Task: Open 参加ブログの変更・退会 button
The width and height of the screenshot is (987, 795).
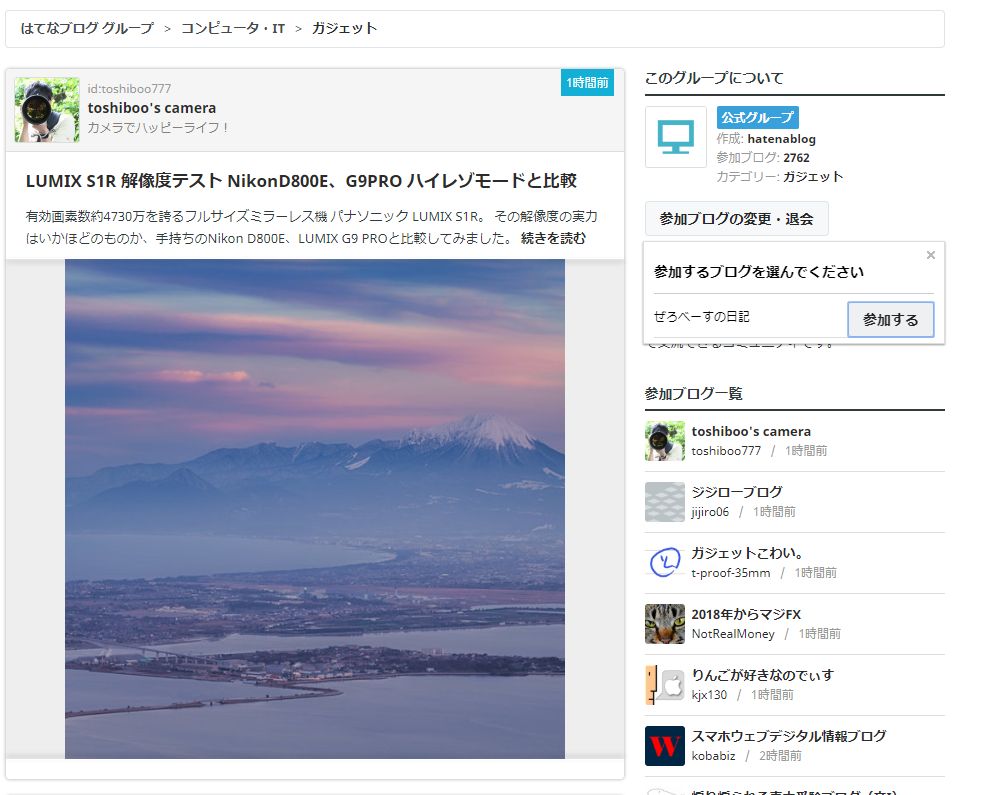Action: coord(736,219)
